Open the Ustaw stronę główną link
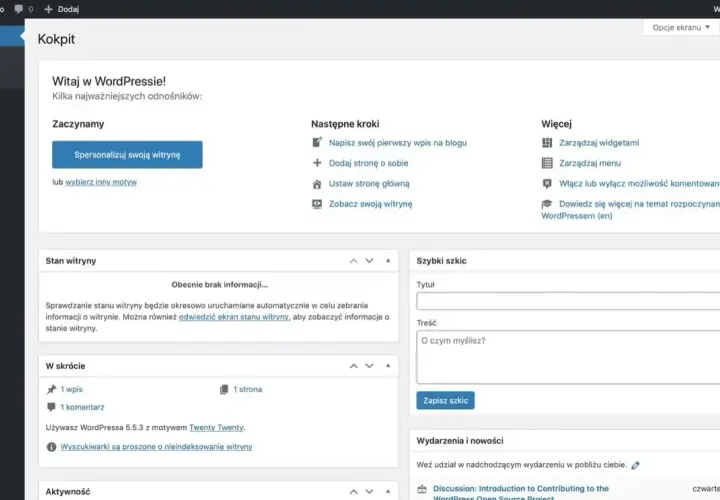The image size is (720, 500). click(x=369, y=184)
